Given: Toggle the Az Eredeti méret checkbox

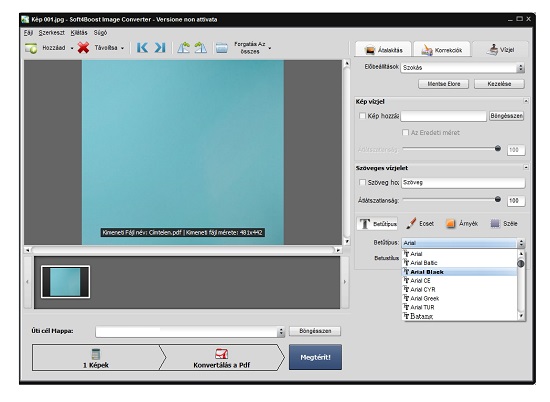Looking at the screenshot, I should click(x=405, y=133).
